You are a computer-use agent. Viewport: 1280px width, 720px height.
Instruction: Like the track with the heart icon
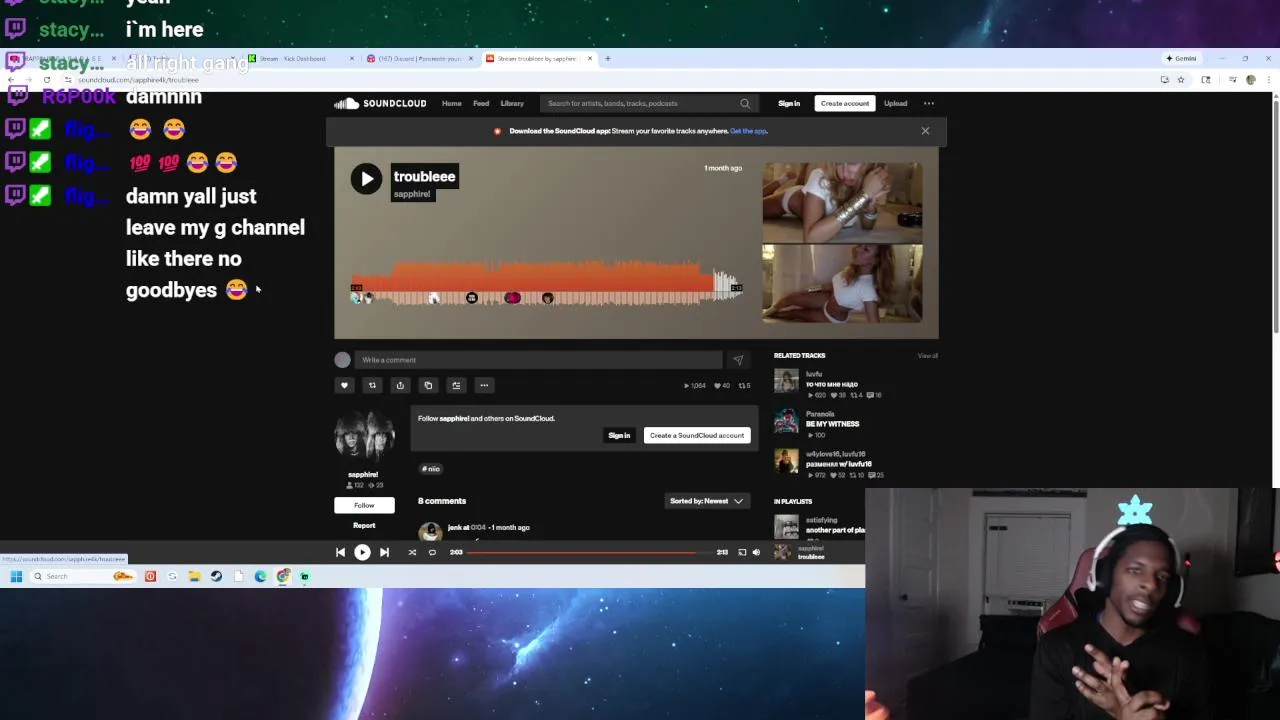pyautogui.click(x=344, y=385)
